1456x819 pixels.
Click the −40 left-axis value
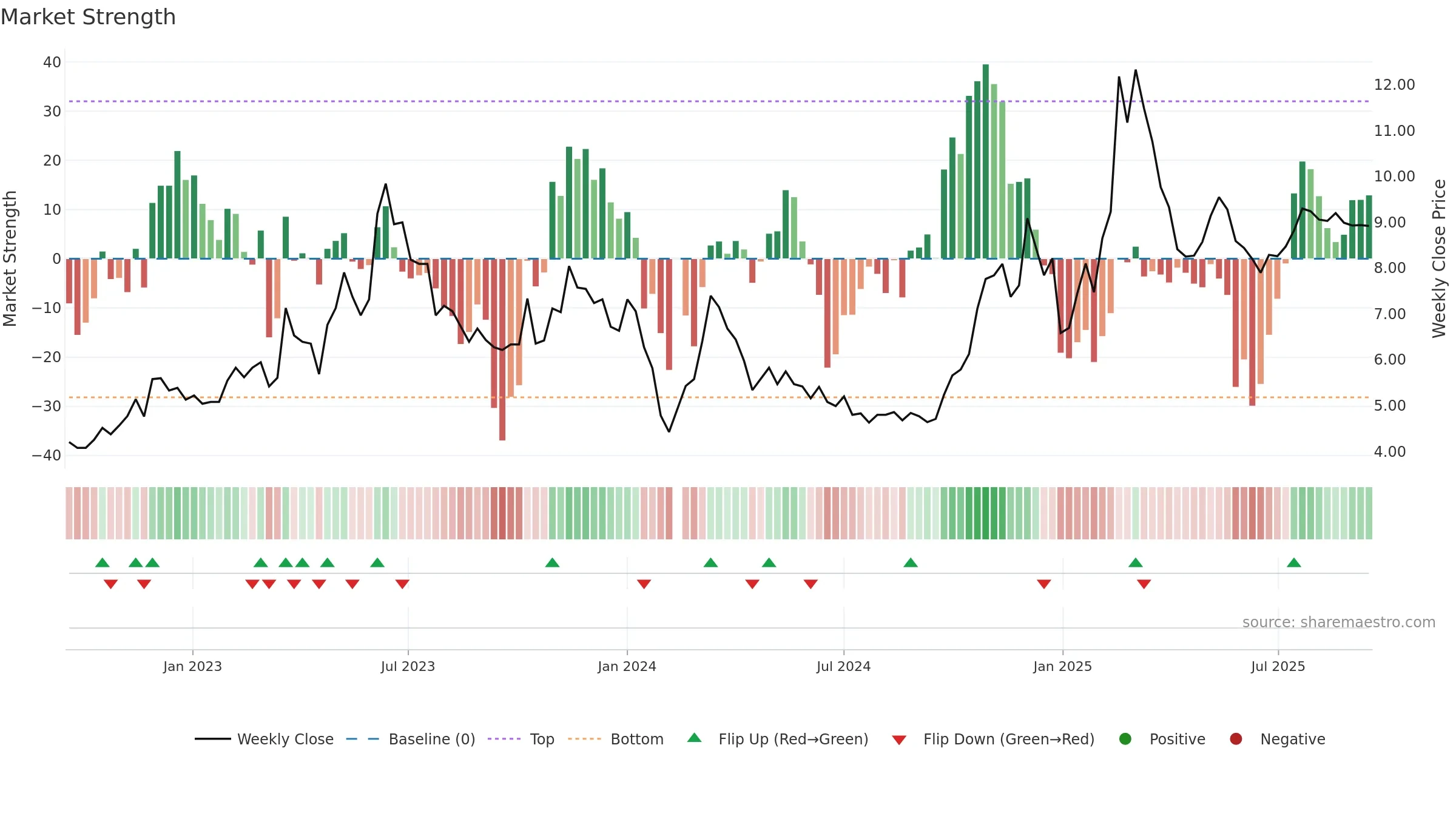click(x=46, y=455)
